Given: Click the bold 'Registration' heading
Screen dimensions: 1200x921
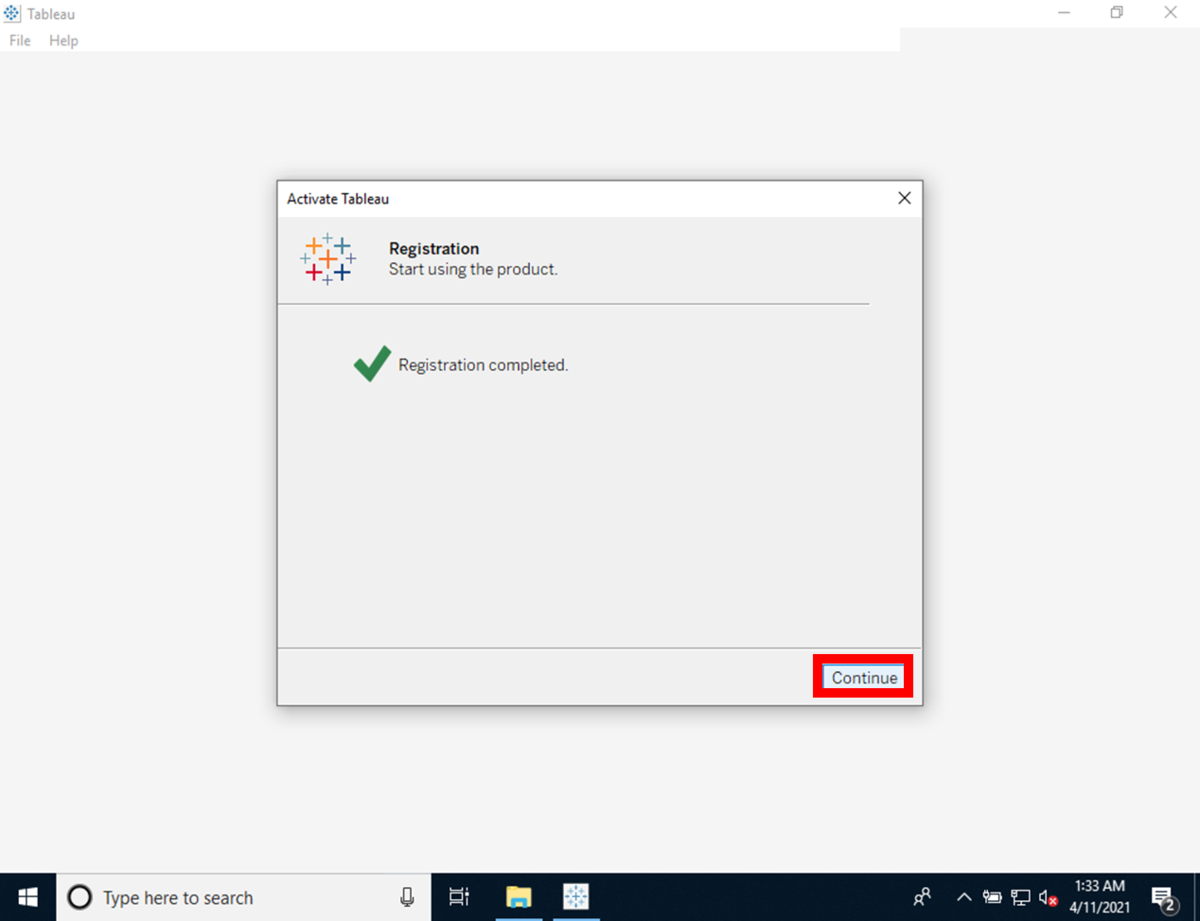Looking at the screenshot, I should click(x=434, y=249).
